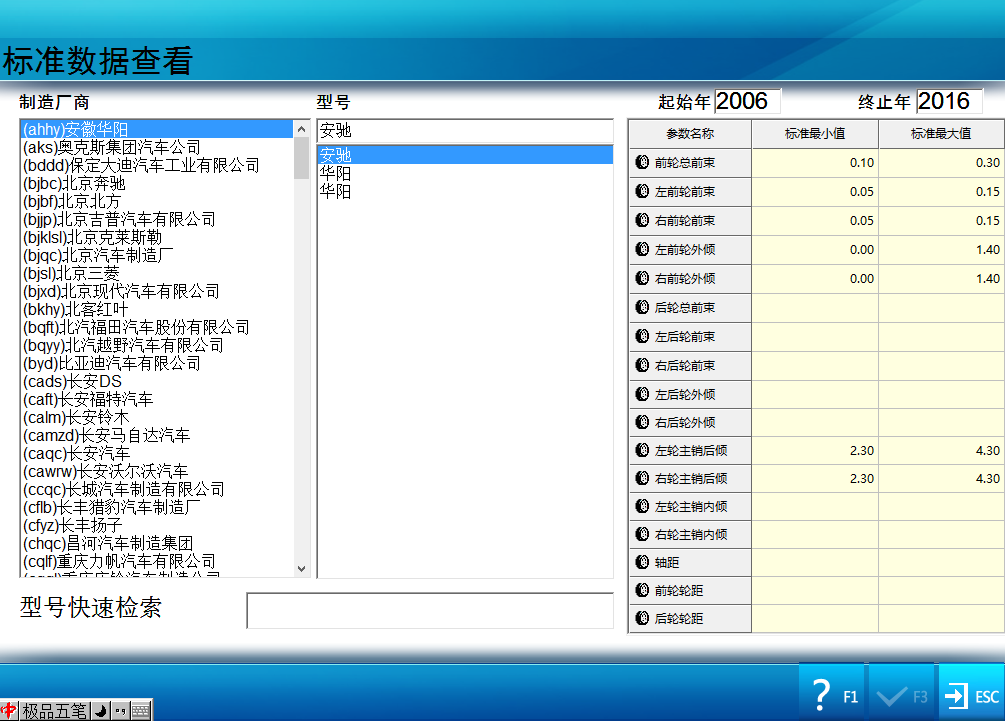
Task: Click the tire icon beside 轴距
Action: tap(643, 563)
